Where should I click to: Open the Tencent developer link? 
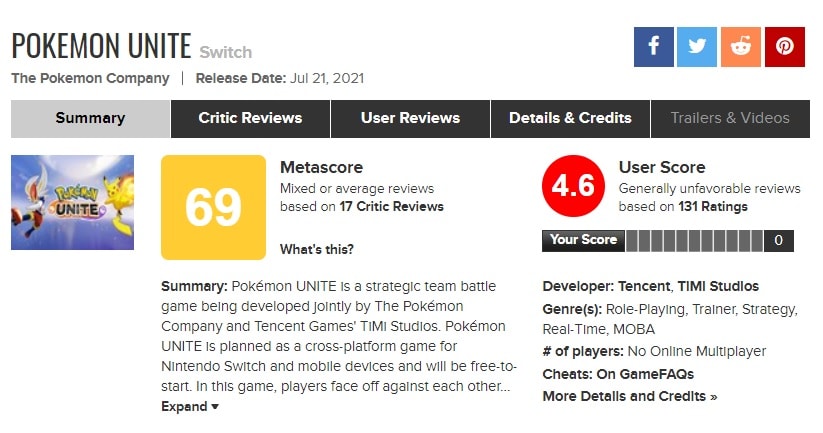(x=644, y=287)
